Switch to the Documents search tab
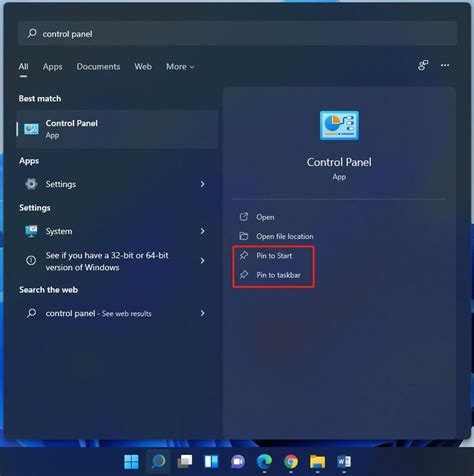 (98, 67)
